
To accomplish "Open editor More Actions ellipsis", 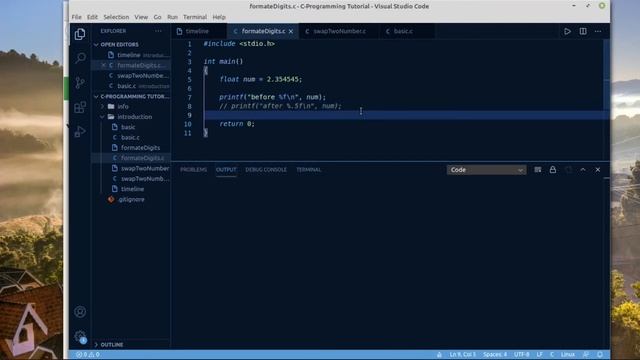I will (x=598, y=31).
